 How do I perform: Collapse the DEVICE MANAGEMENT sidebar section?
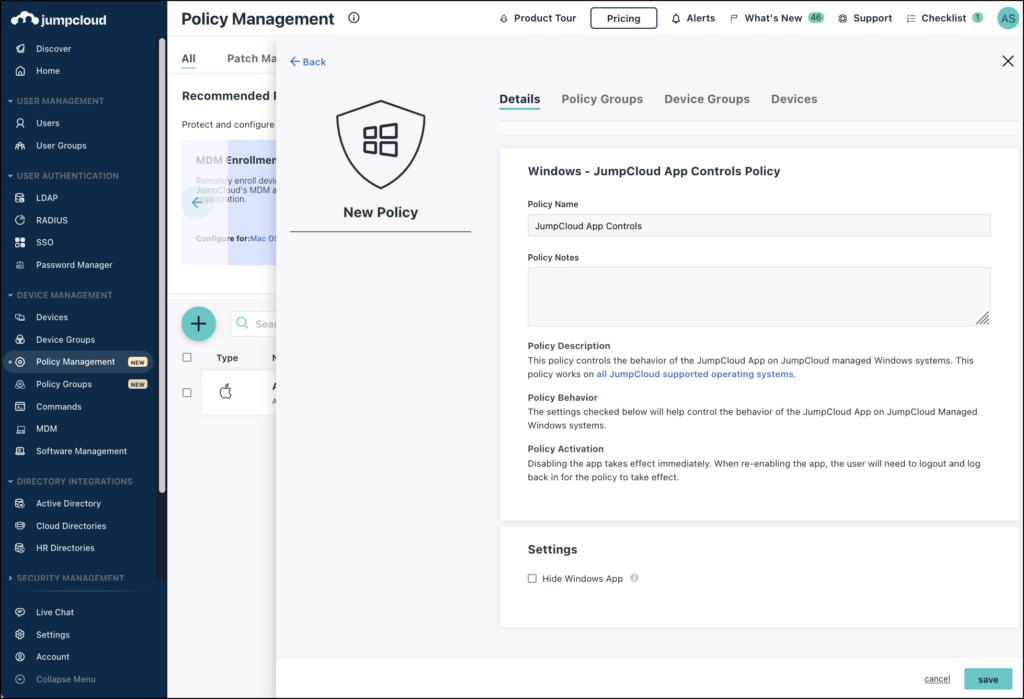63,294
